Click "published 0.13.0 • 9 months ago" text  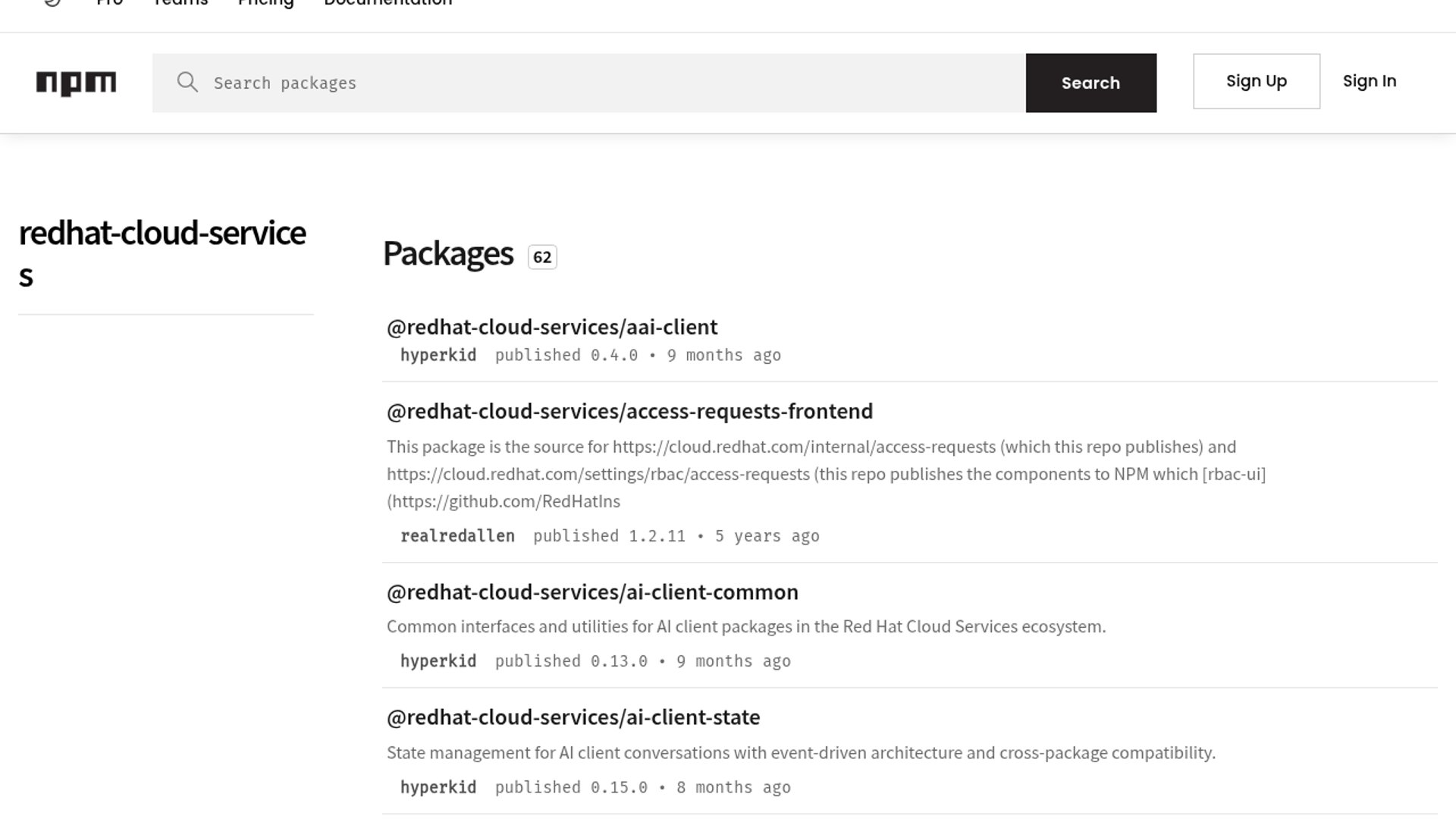point(643,661)
